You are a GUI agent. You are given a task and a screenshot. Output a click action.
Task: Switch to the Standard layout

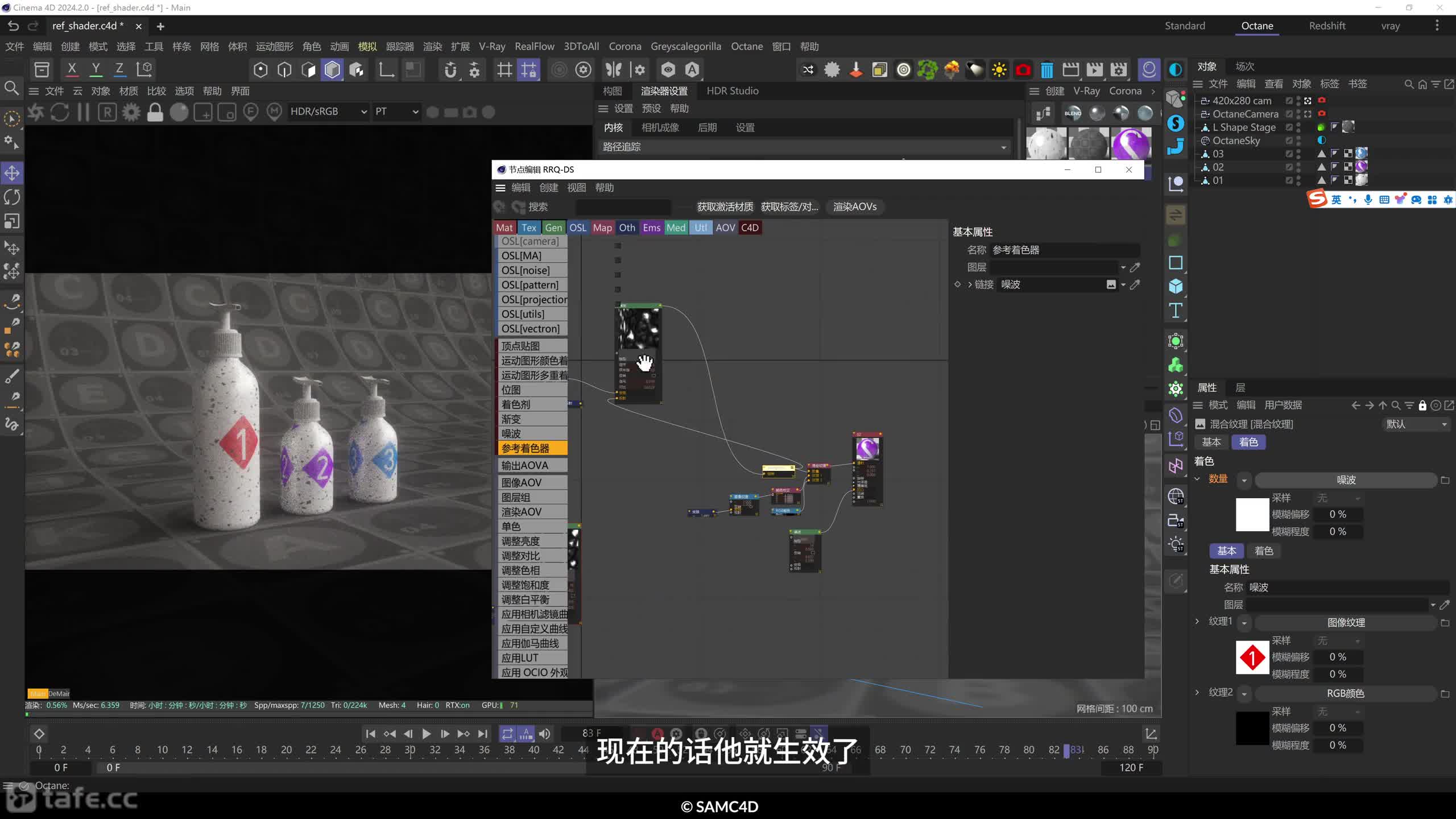(x=1185, y=26)
